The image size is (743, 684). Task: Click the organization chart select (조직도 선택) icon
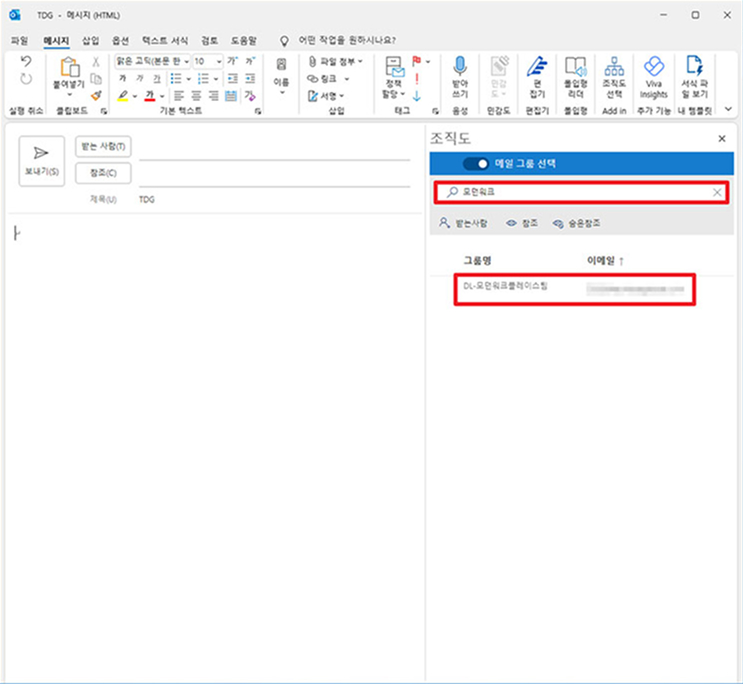[x=614, y=66]
